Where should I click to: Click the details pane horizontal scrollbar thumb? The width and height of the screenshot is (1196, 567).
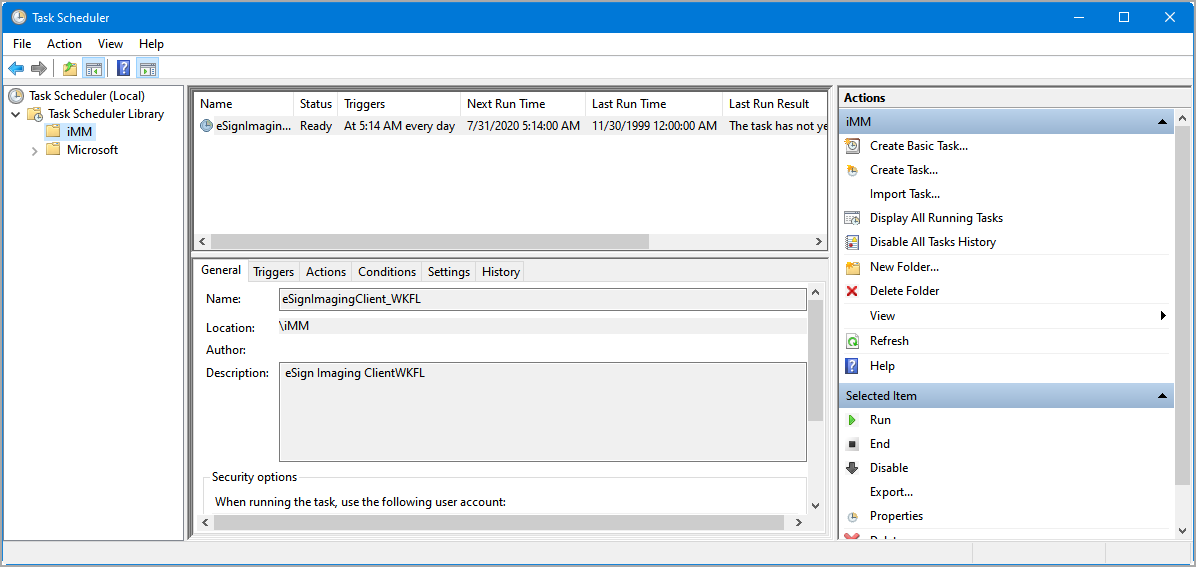coord(499,523)
